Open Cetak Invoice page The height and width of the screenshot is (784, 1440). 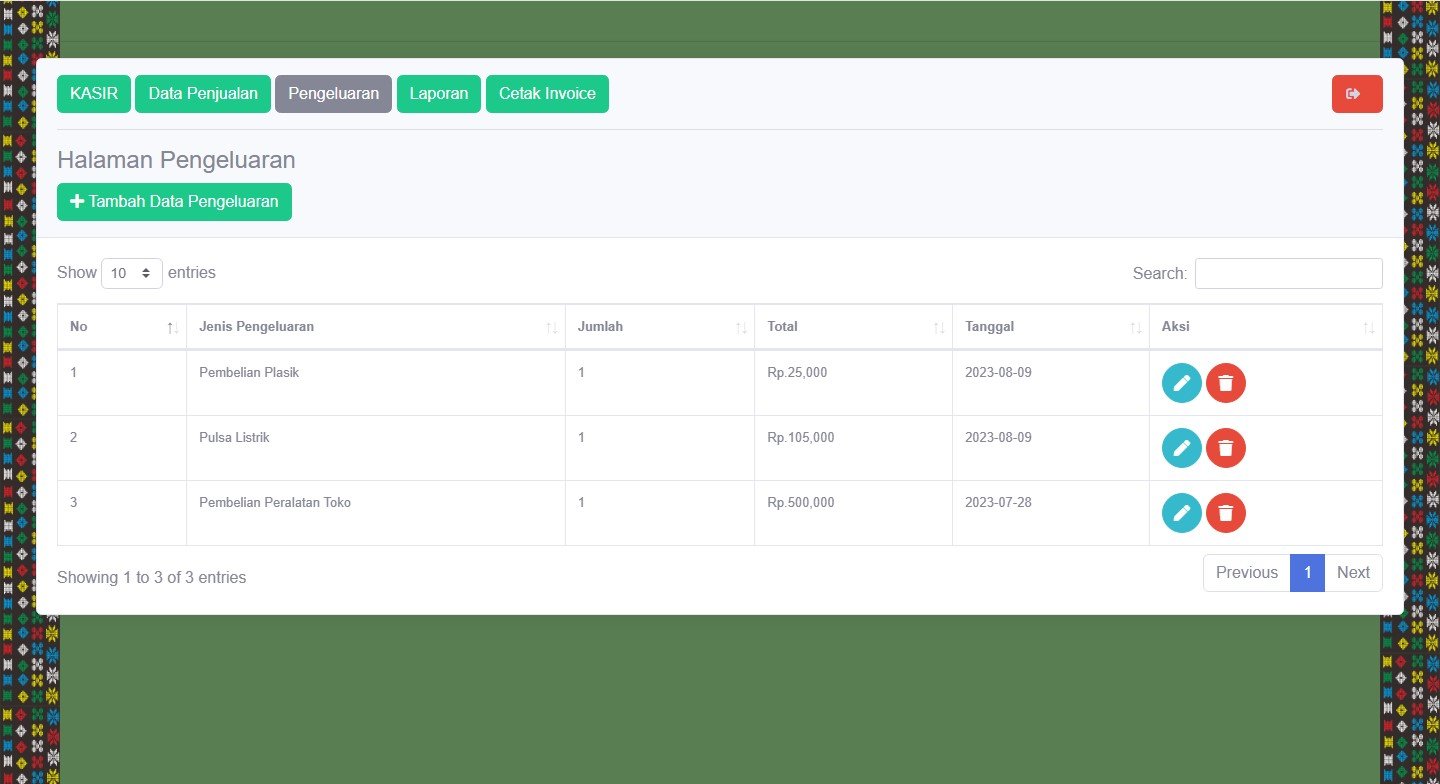tap(547, 94)
